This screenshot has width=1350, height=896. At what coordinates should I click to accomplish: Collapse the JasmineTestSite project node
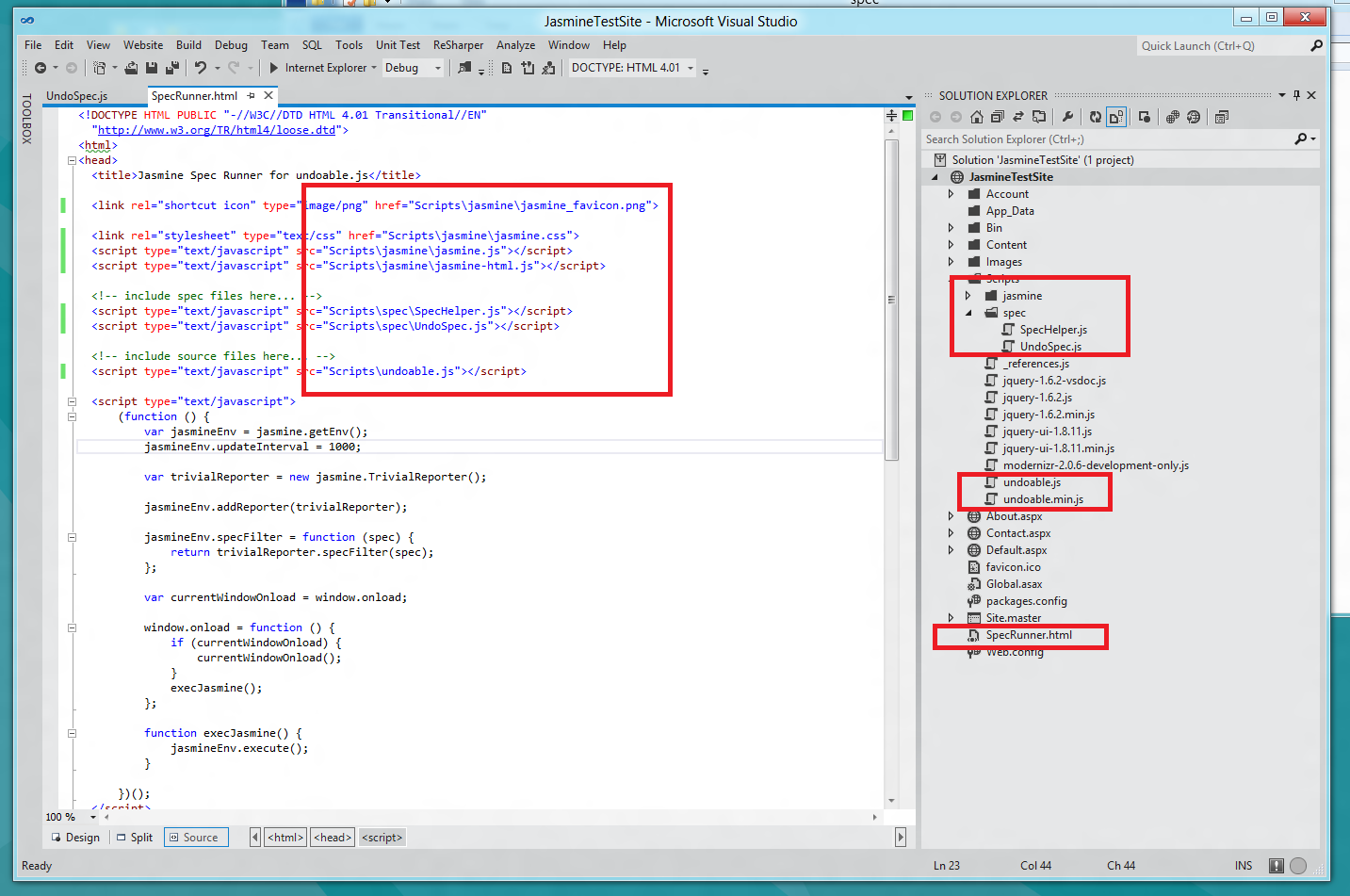tap(935, 177)
